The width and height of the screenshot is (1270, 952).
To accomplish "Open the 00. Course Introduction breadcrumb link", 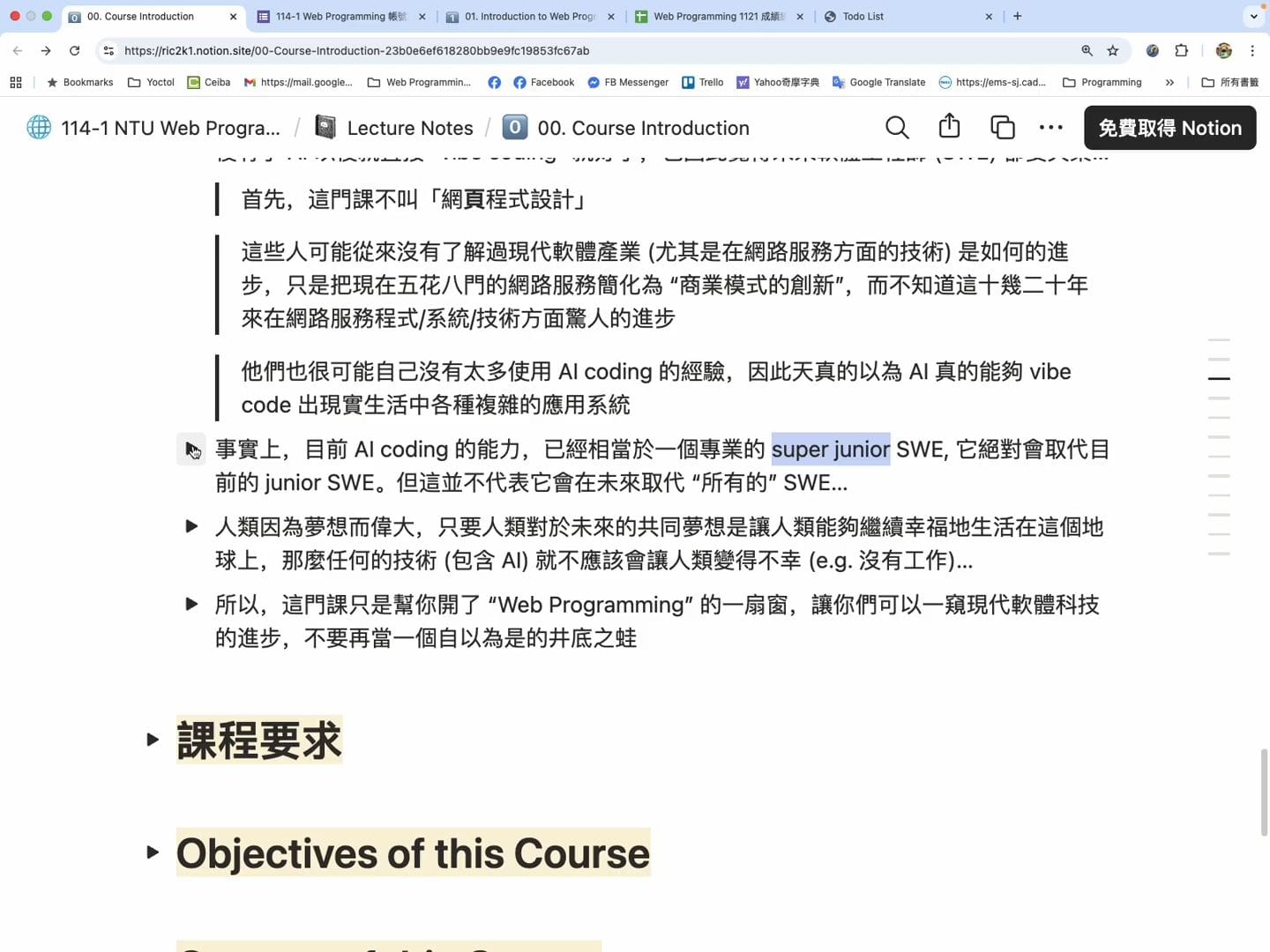I will (x=643, y=127).
